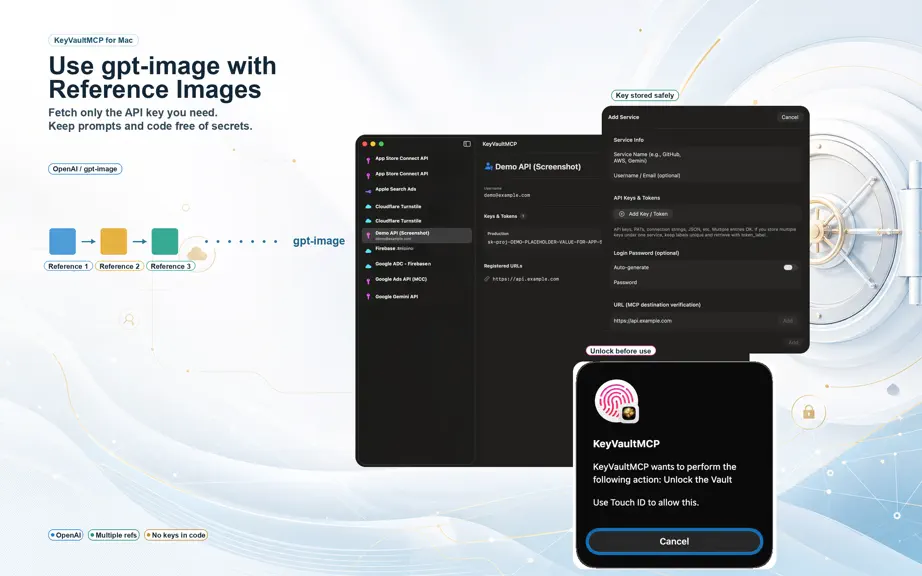
Task: Click the Service Info section label
Action: (x=629, y=140)
